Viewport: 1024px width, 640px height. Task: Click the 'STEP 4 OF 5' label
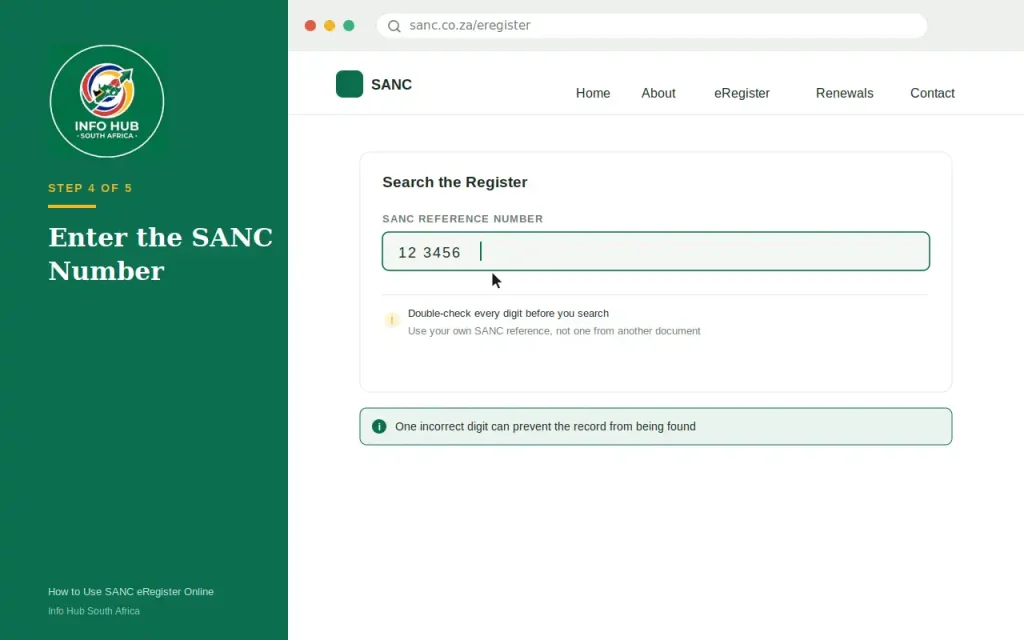(x=90, y=188)
